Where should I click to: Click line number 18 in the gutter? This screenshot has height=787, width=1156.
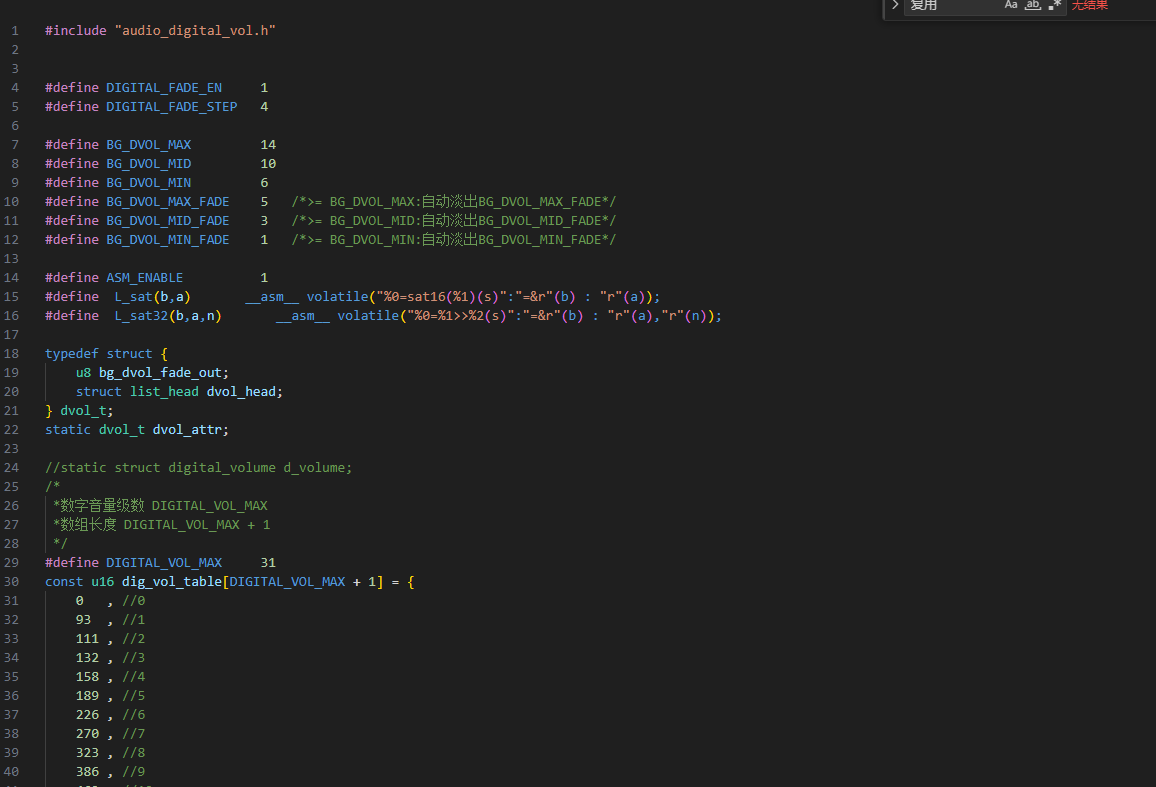click(15, 354)
